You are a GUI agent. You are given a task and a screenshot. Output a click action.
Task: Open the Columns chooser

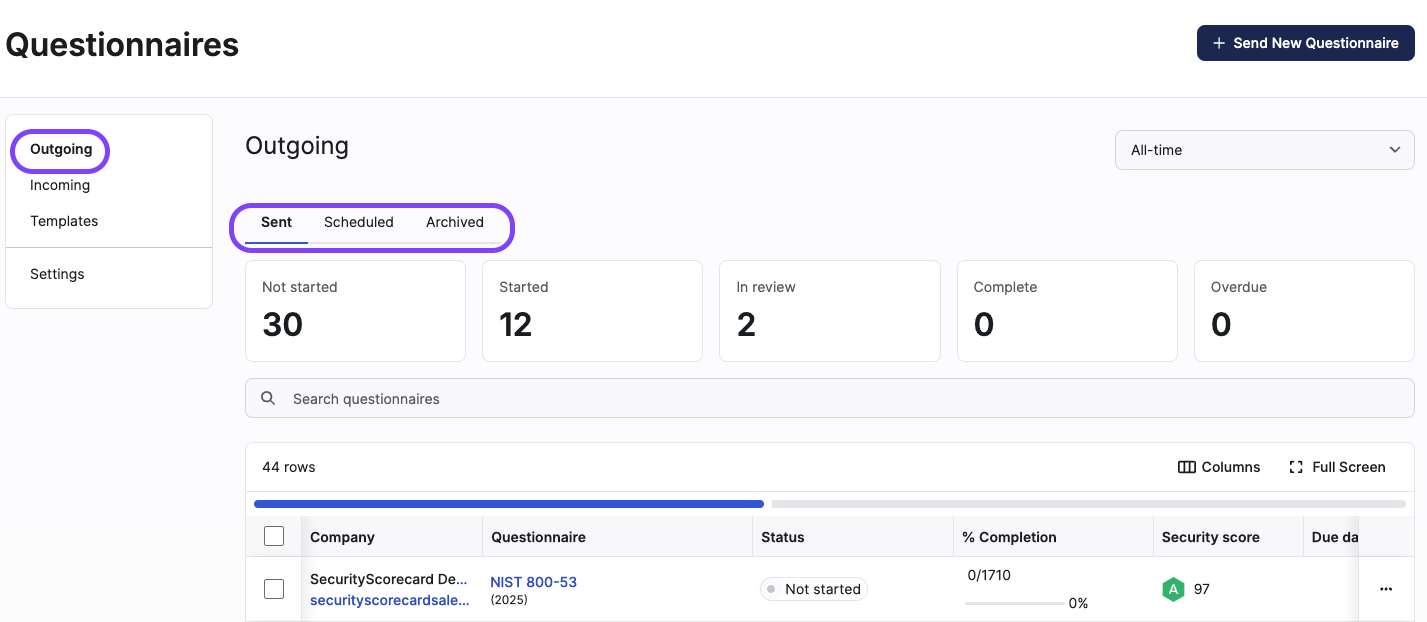1219,467
